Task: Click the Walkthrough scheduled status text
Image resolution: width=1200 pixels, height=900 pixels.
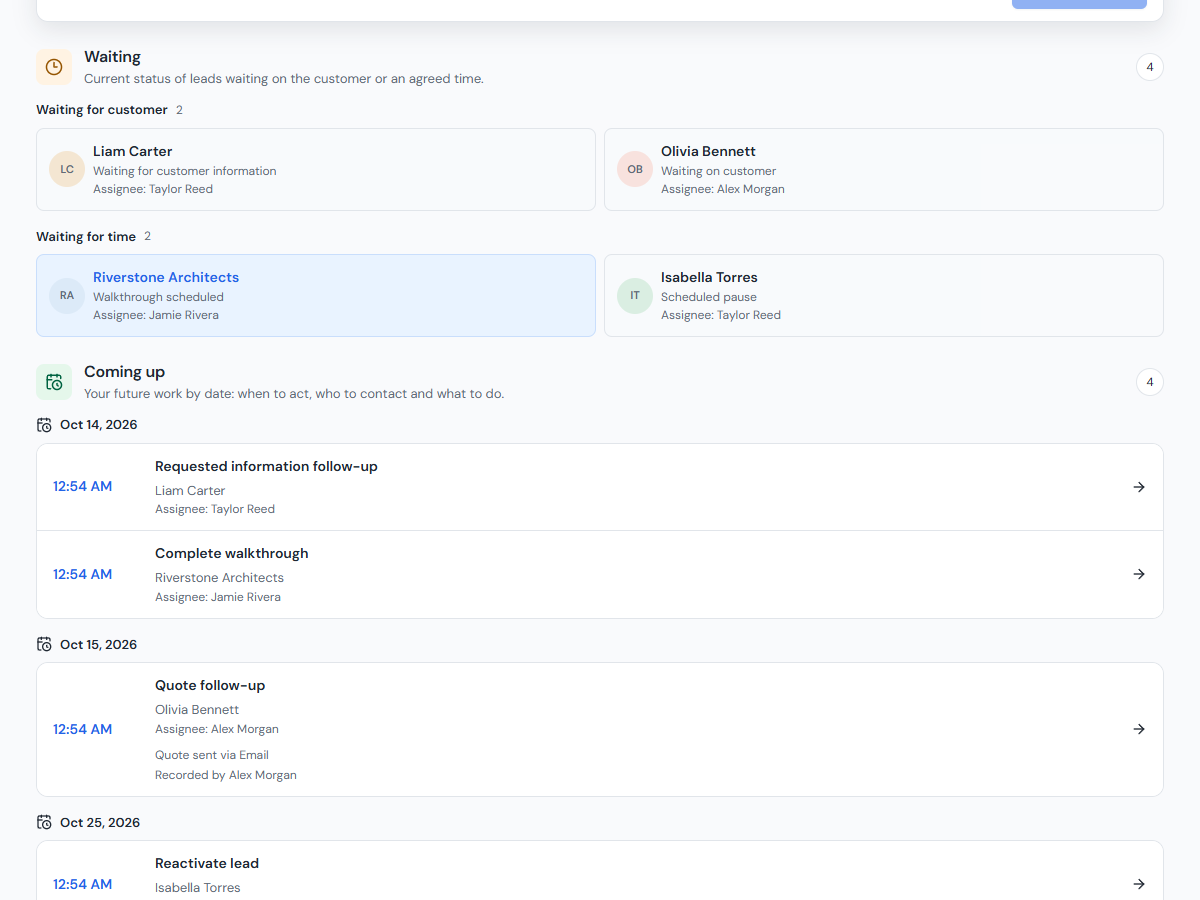Action: click(x=158, y=297)
